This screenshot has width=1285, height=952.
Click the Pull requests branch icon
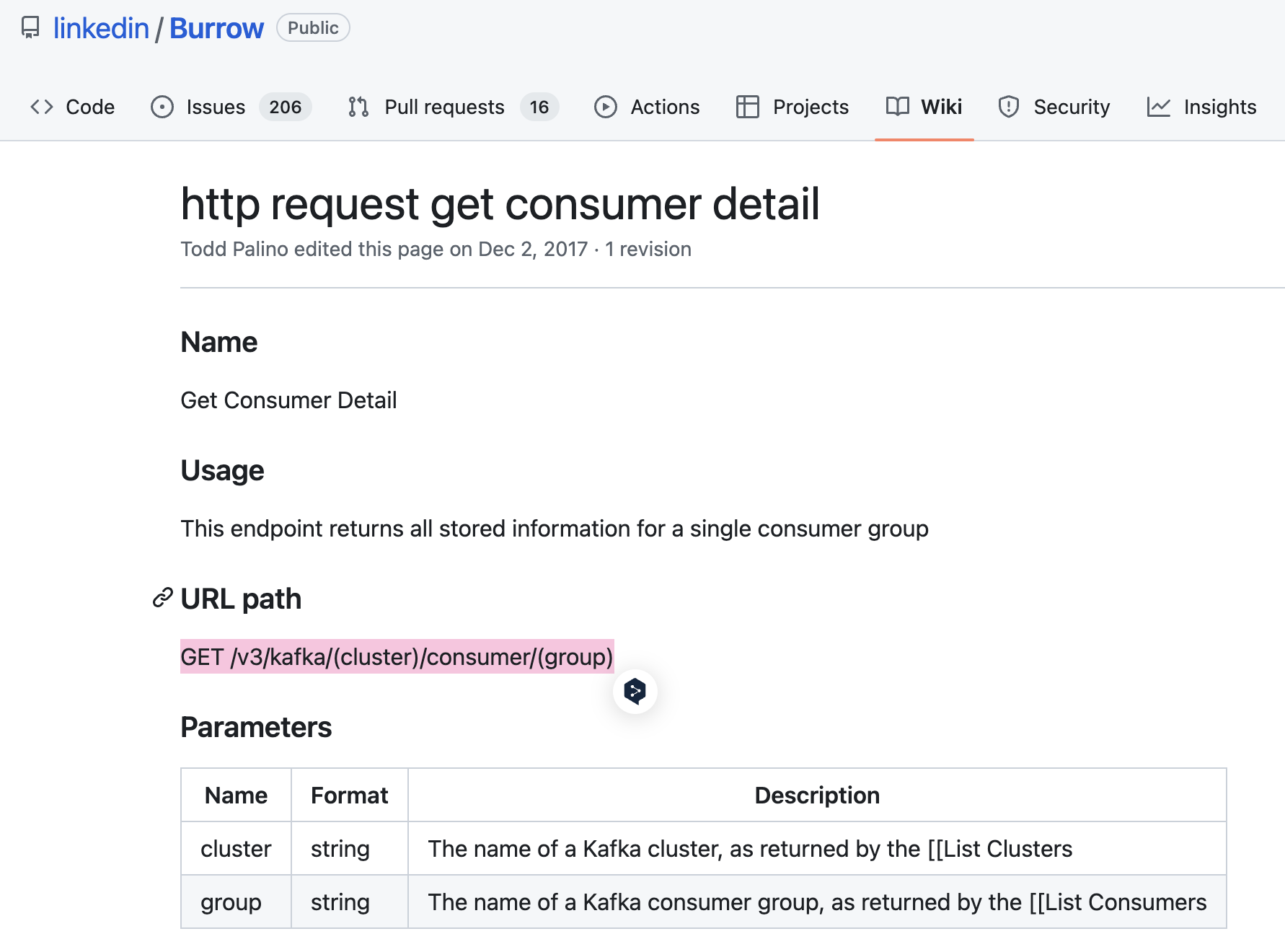pos(358,107)
